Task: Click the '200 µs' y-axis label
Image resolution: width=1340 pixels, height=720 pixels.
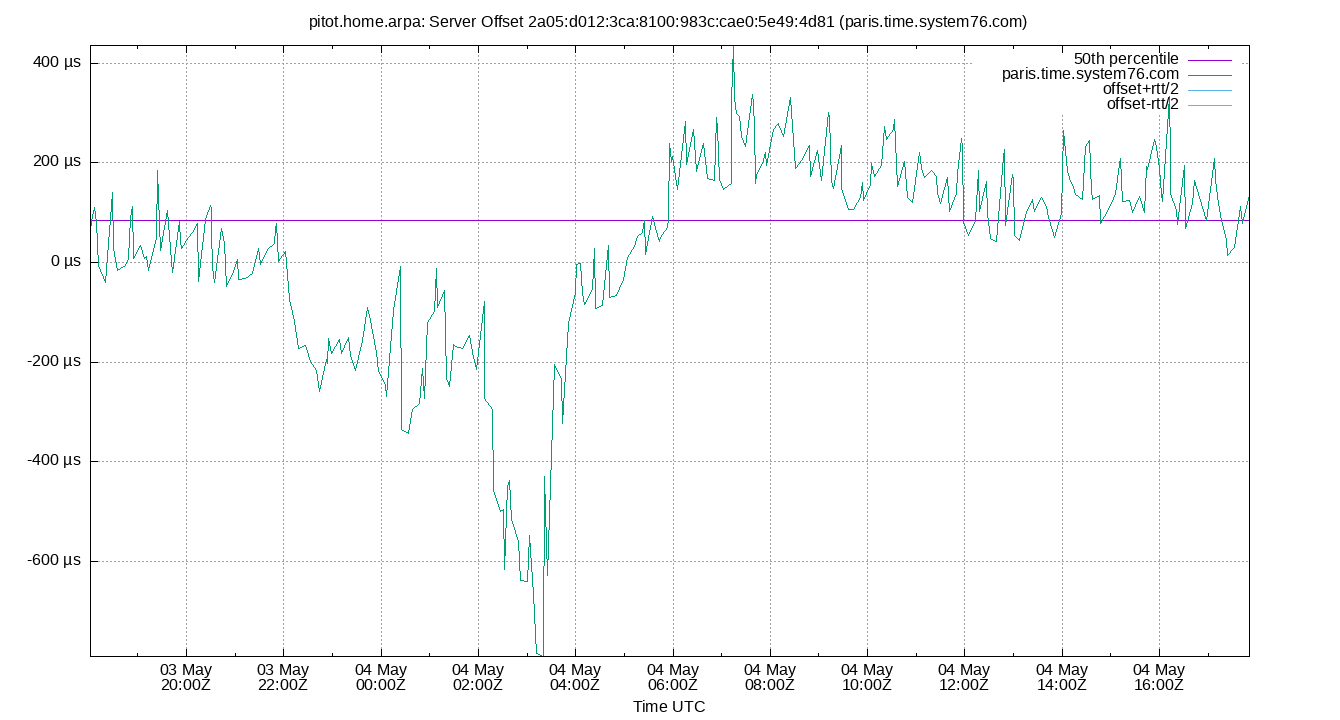Action: [x=57, y=162]
